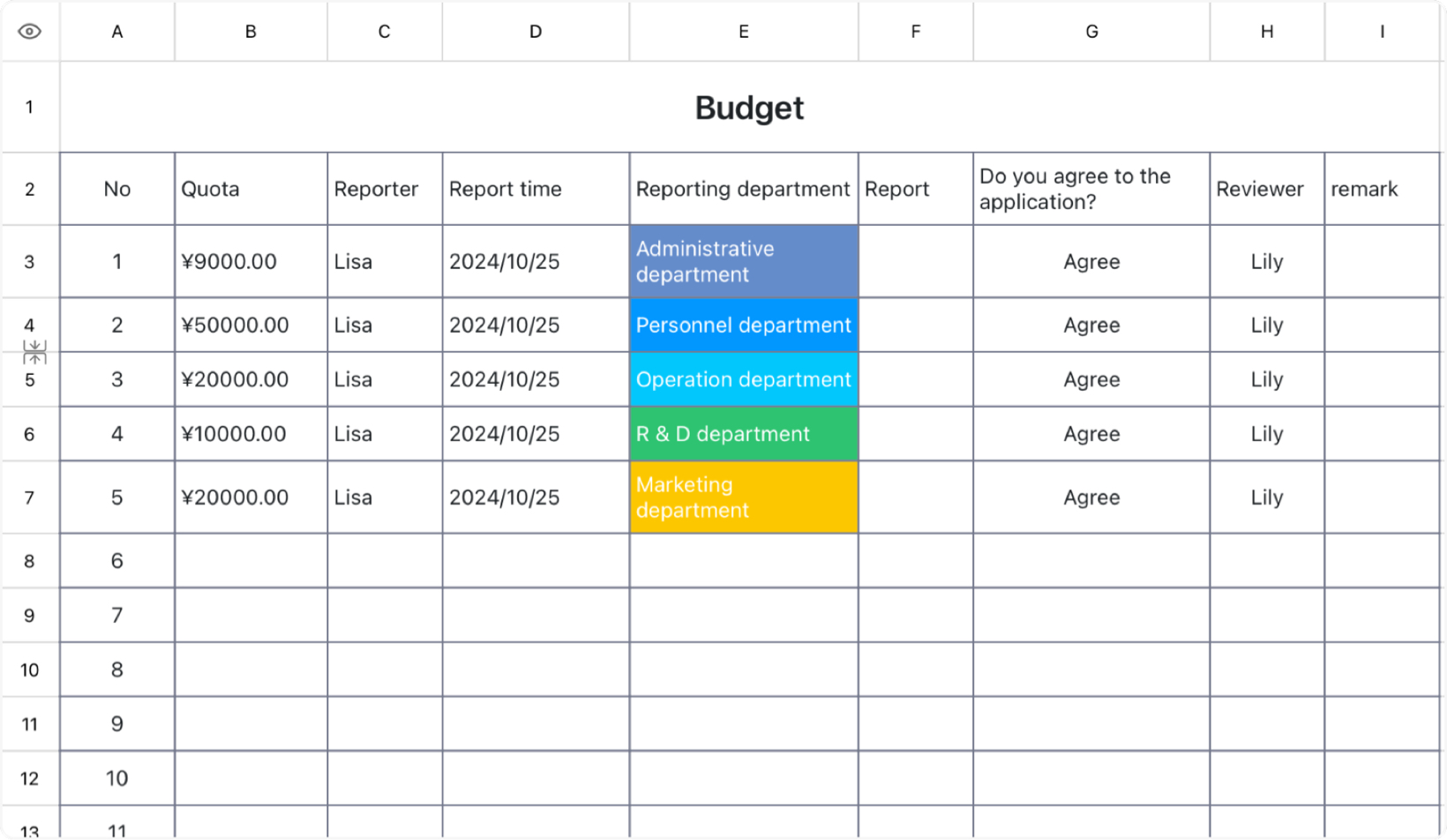1447x840 pixels.
Task: Select row 8 header
Action: pos(30,561)
